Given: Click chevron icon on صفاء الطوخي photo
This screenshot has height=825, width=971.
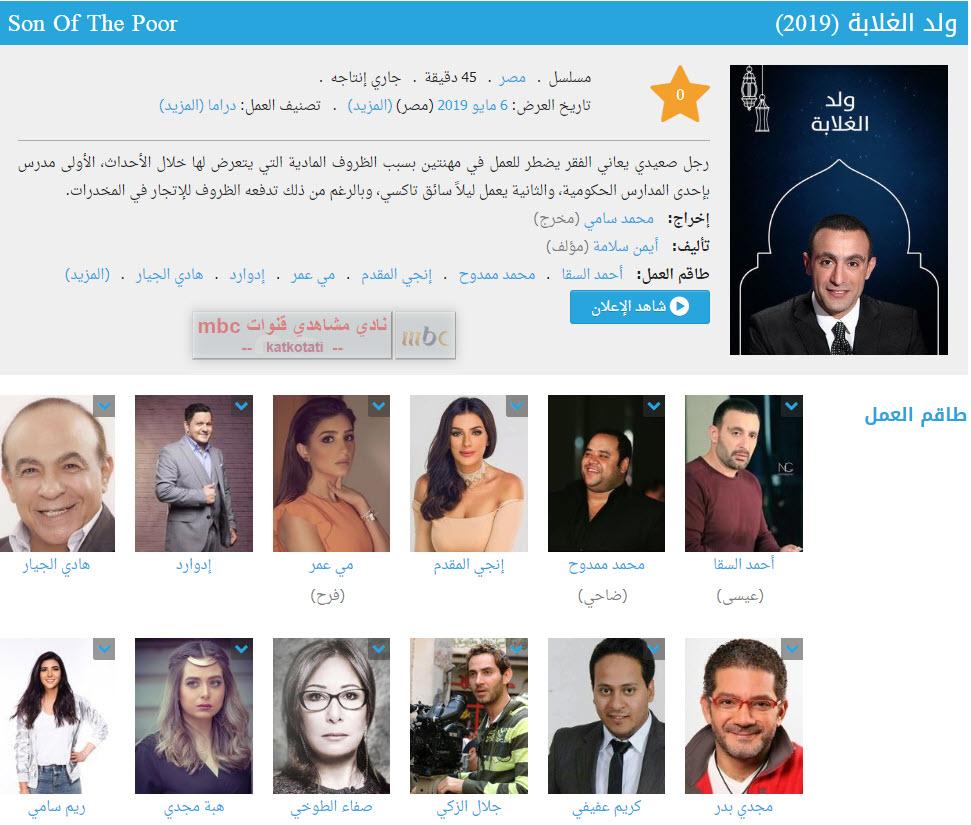Looking at the screenshot, I should [379, 649].
